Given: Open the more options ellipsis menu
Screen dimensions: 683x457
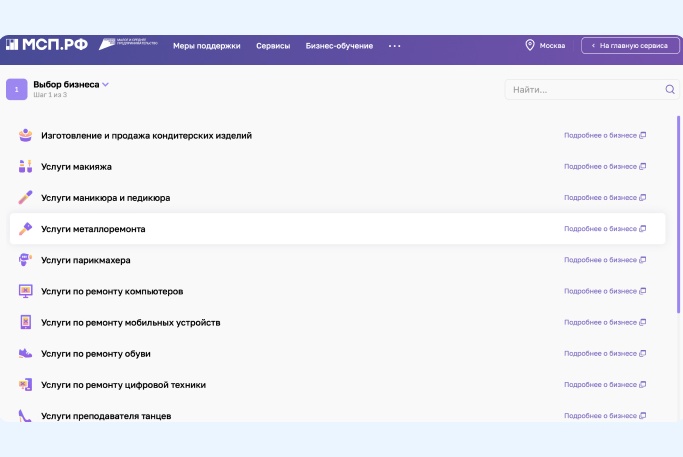Looking at the screenshot, I should click(x=394, y=46).
